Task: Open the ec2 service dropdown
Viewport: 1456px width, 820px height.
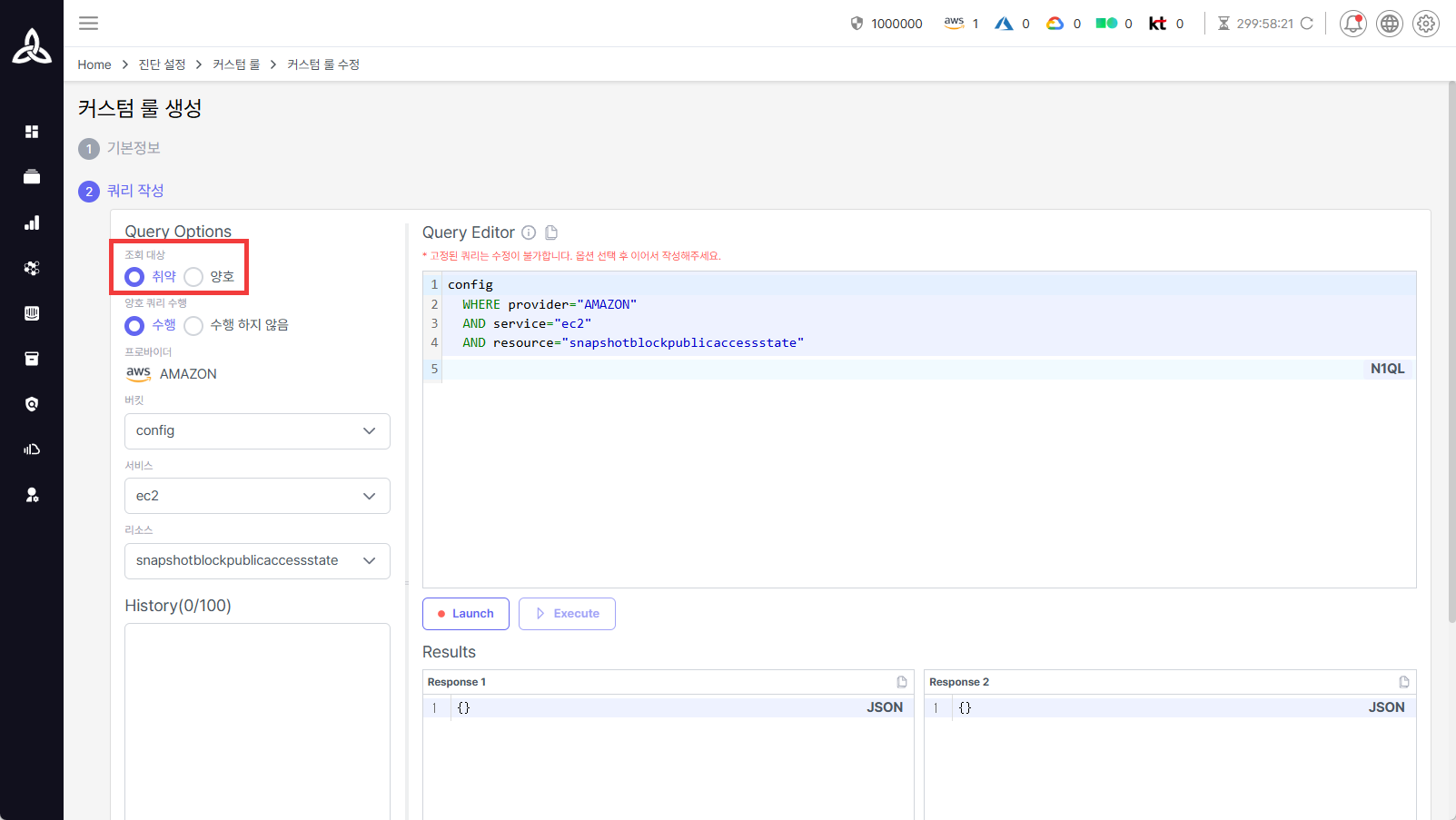Action: click(257, 496)
